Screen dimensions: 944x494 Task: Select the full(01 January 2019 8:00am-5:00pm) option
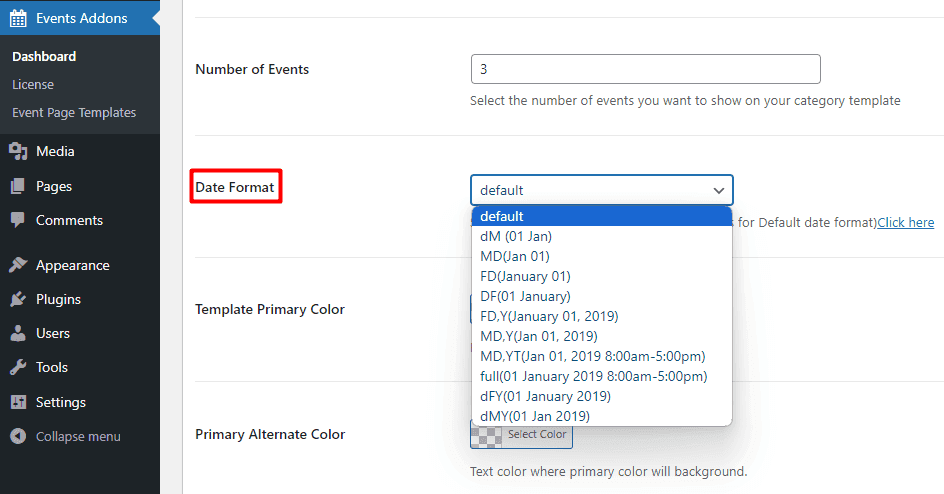pyautogui.click(x=593, y=376)
